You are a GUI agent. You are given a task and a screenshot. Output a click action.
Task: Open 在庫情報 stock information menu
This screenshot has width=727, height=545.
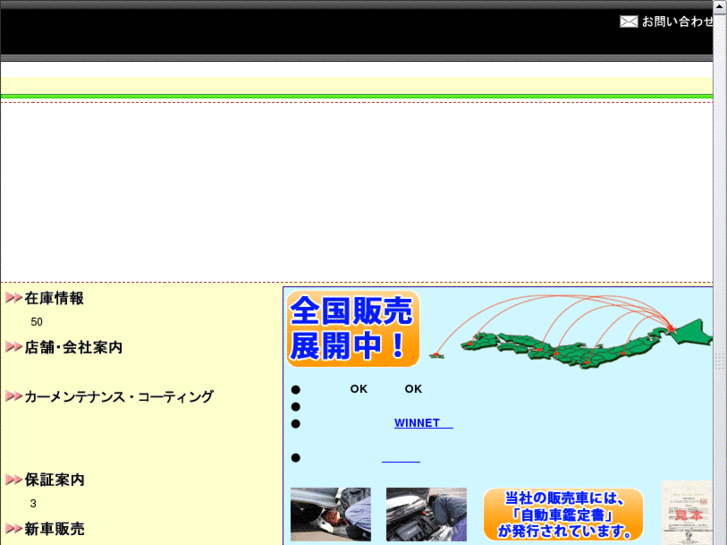tap(54, 298)
